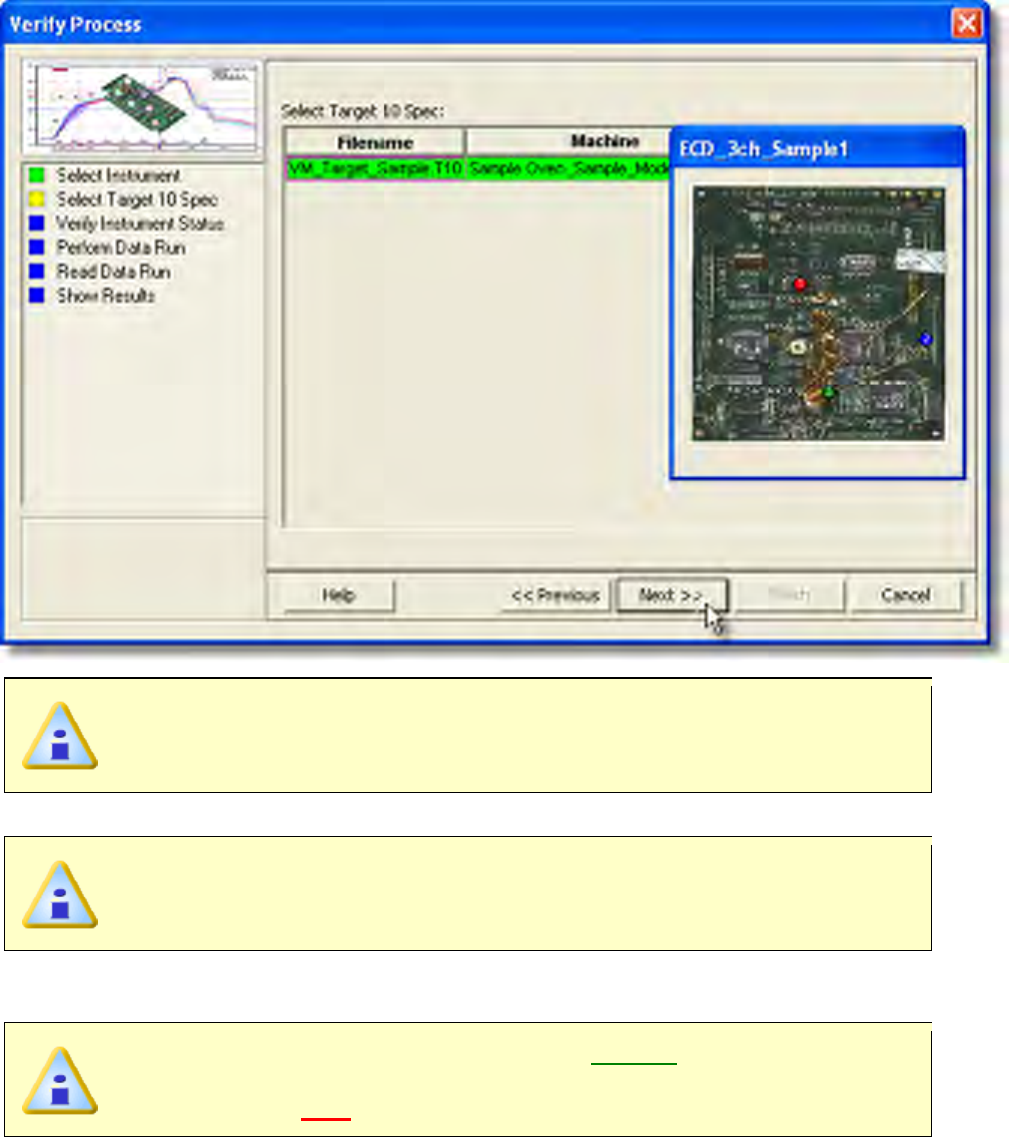Viewport: 1009px width, 1137px height.
Task: Select the VM_Target_Sample T10 filename row
Action: (375, 168)
